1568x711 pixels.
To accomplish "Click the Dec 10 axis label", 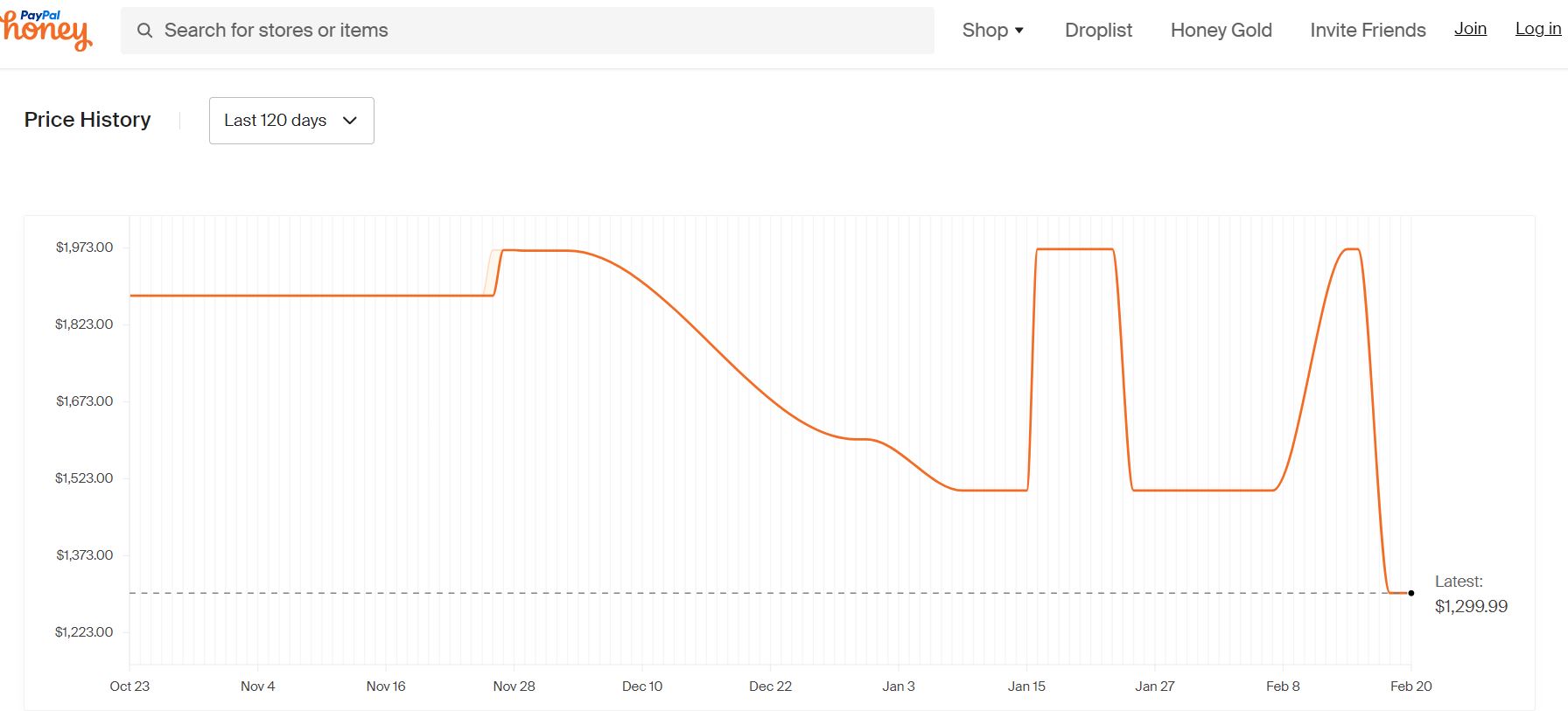I will click(x=642, y=687).
